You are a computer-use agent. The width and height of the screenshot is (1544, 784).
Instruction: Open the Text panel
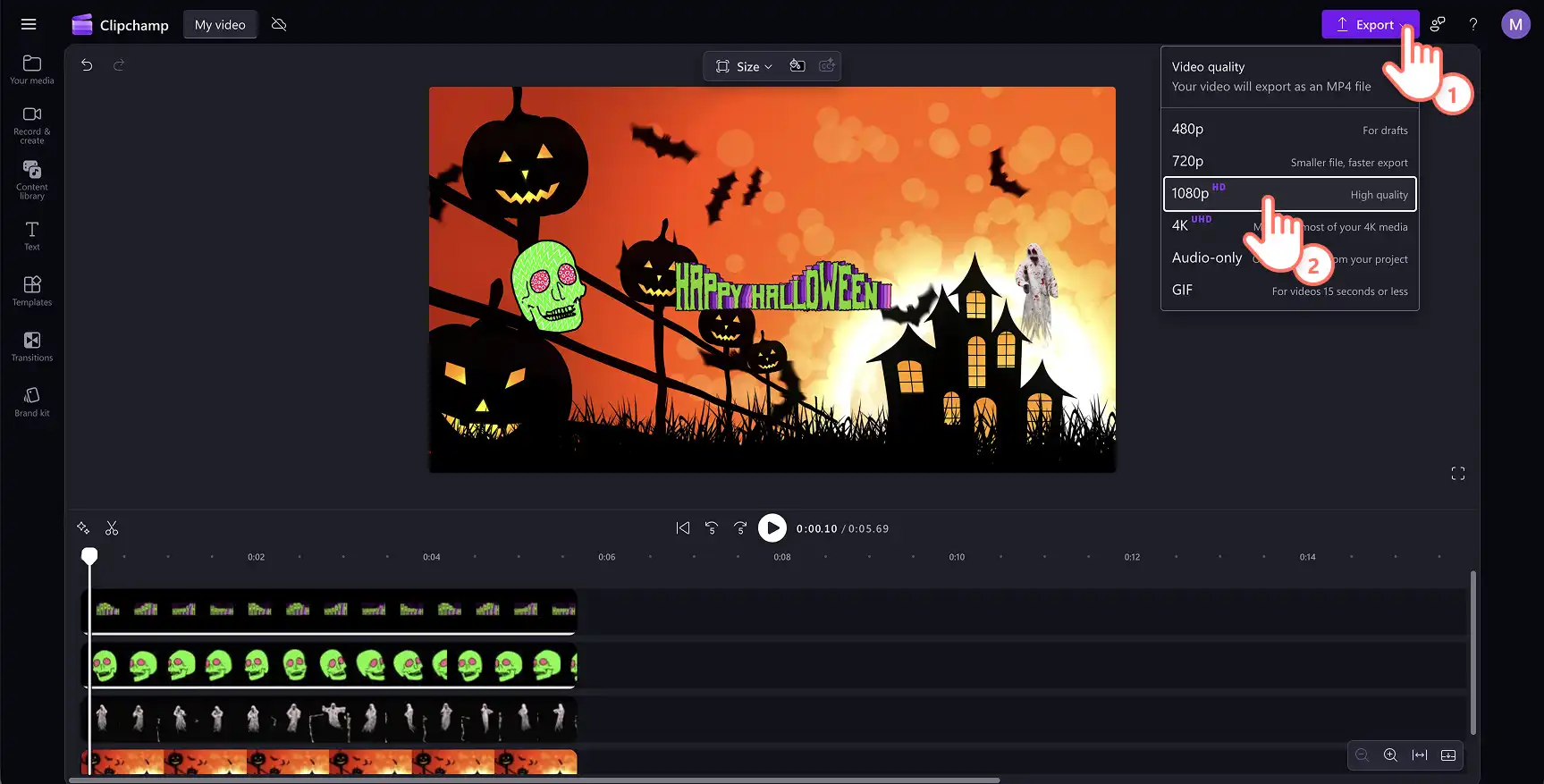32,236
